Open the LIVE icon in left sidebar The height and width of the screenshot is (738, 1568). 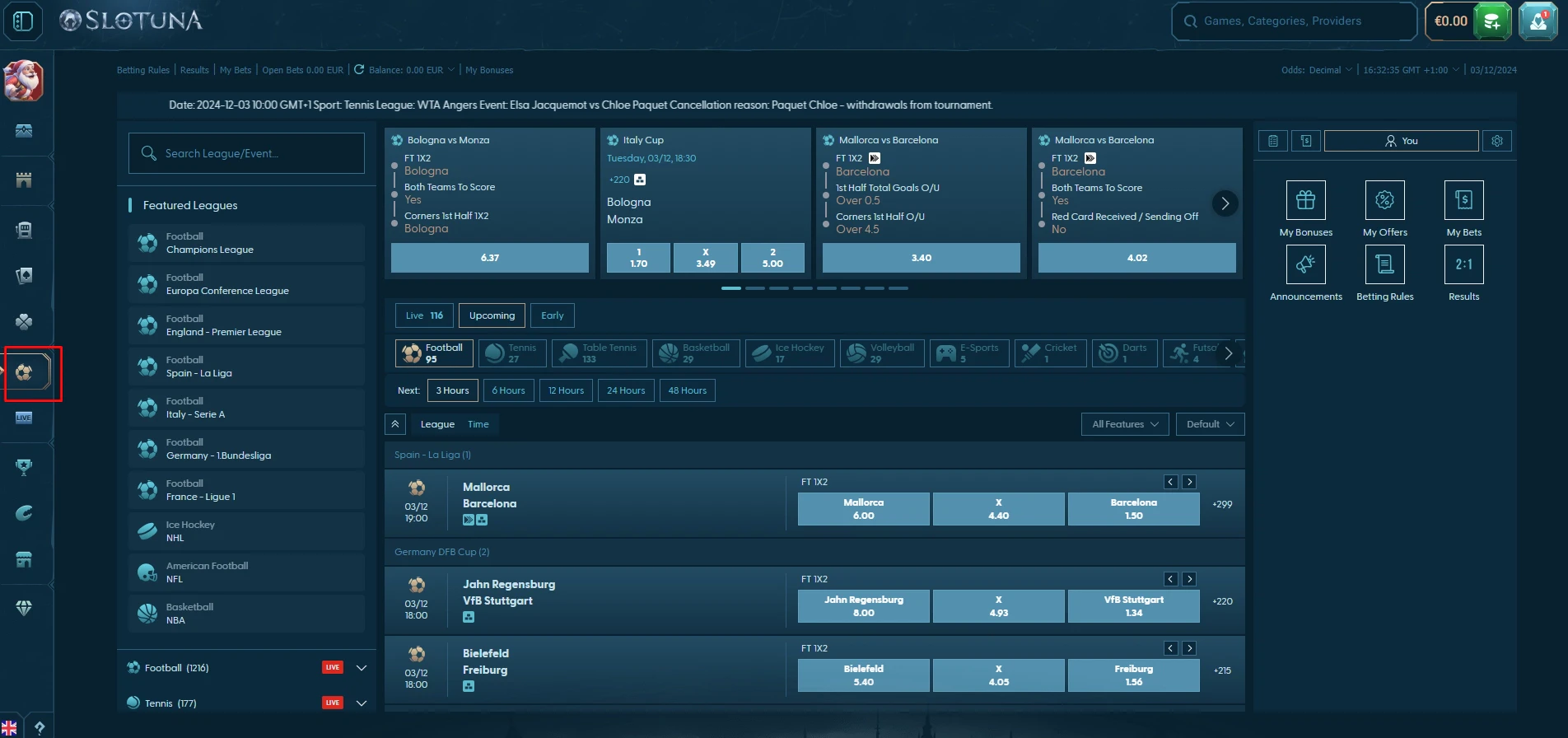[x=24, y=418]
